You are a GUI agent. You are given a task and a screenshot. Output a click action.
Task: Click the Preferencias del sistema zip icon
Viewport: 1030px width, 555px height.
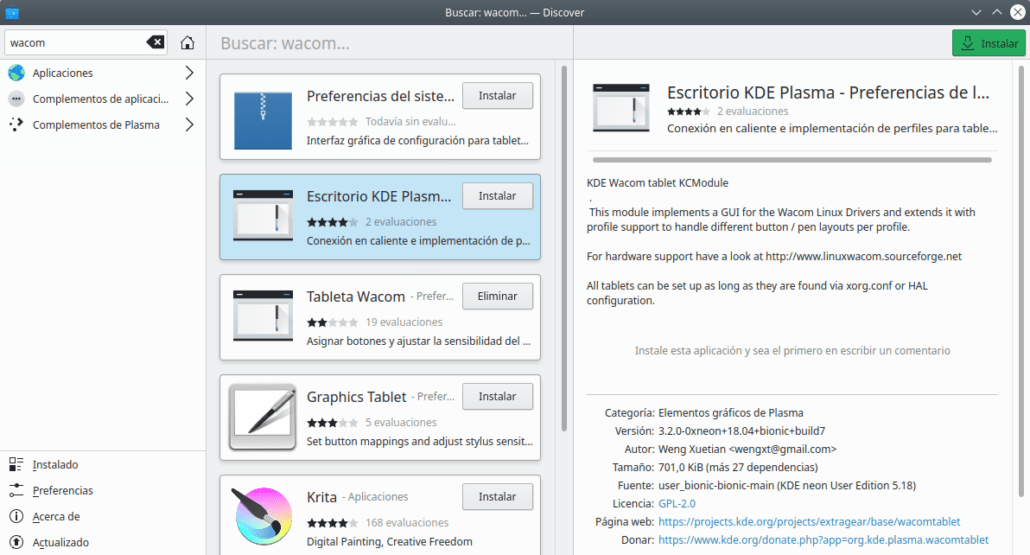[263, 120]
